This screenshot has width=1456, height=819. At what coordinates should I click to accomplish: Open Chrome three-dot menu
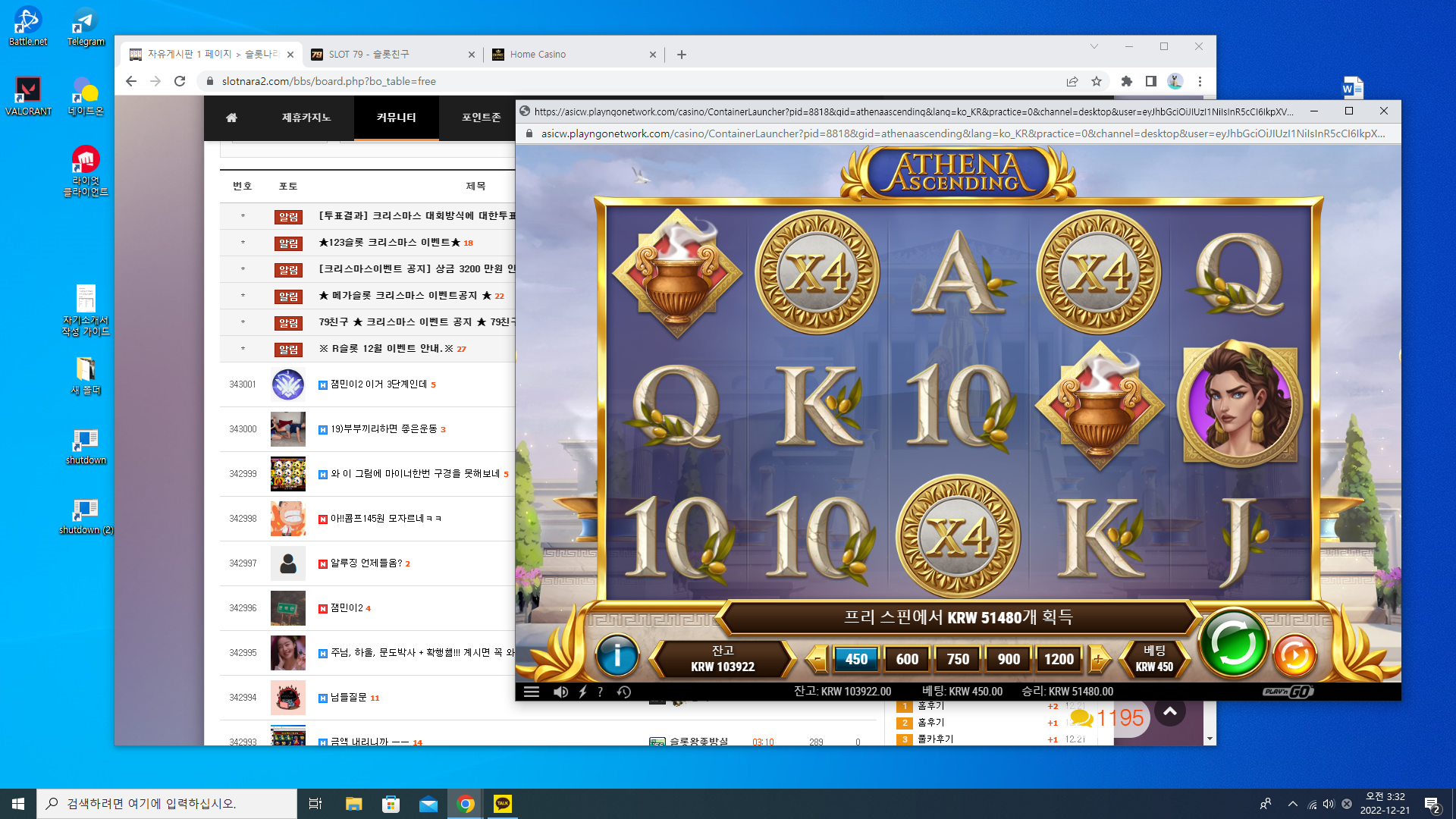click(1200, 81)
